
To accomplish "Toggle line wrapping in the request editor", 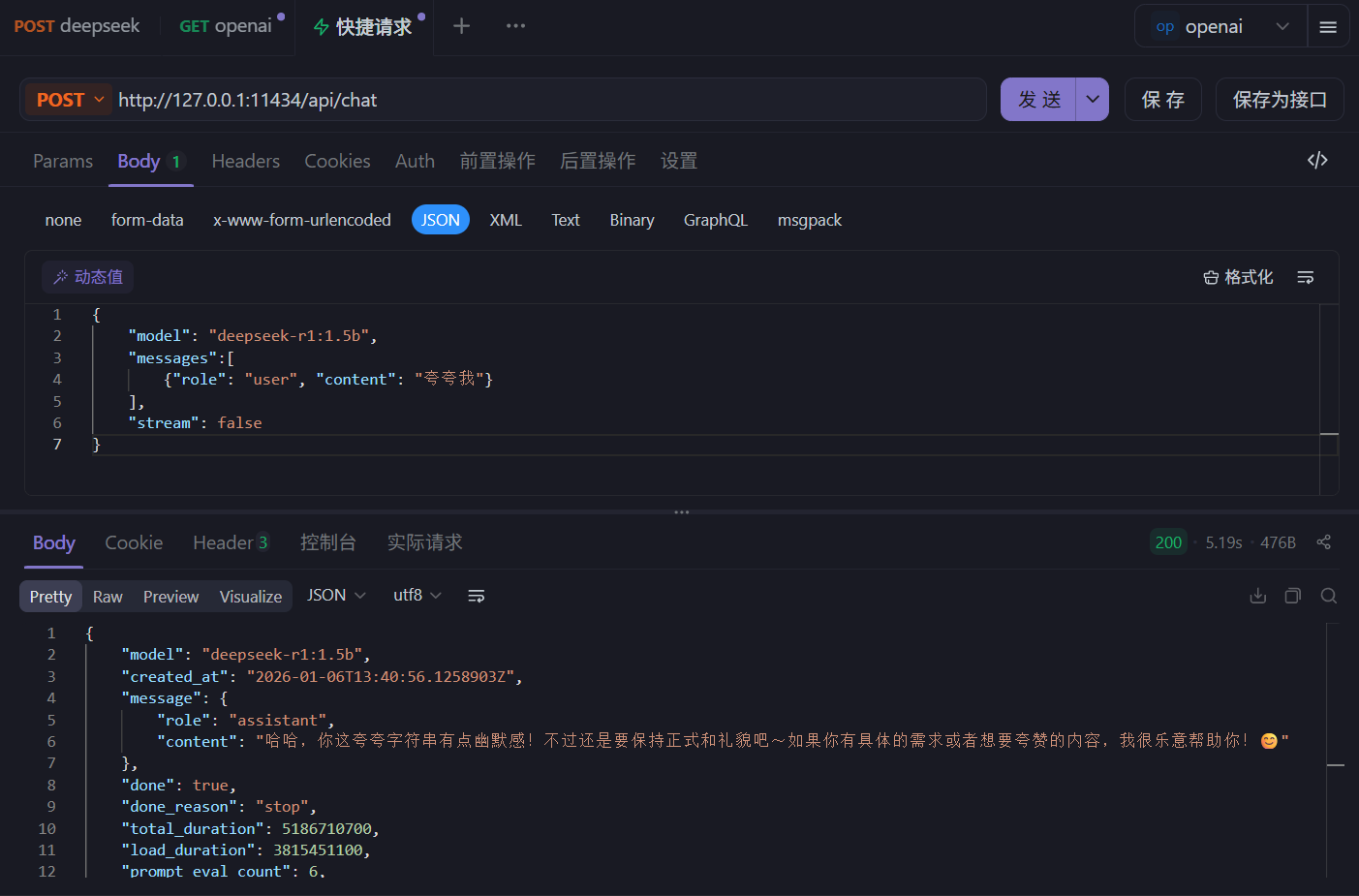I will (x=1305, y=277).
